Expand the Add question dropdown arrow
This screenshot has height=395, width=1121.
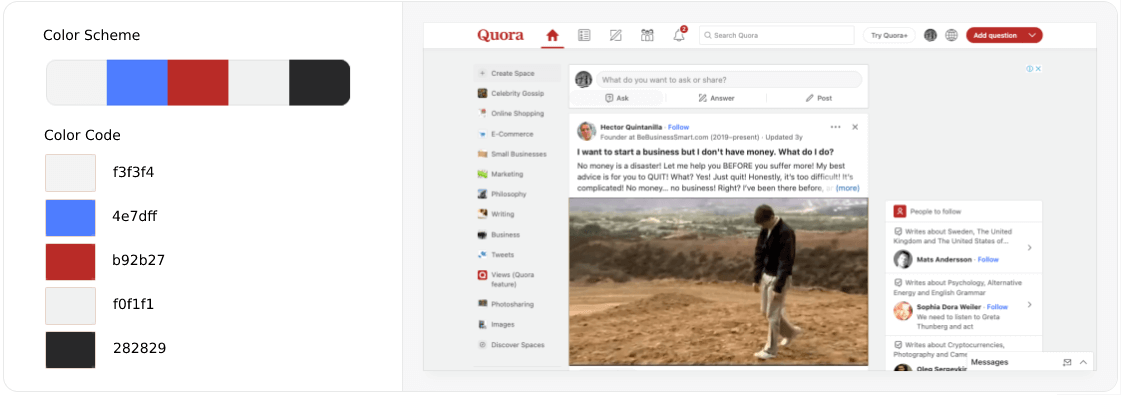pyautogui.click(x=1031, y=35)
